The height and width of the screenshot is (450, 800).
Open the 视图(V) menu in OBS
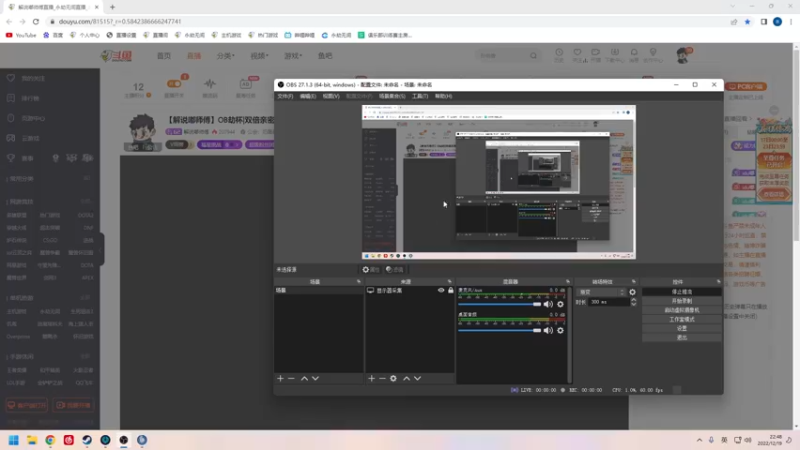[331, 96]
